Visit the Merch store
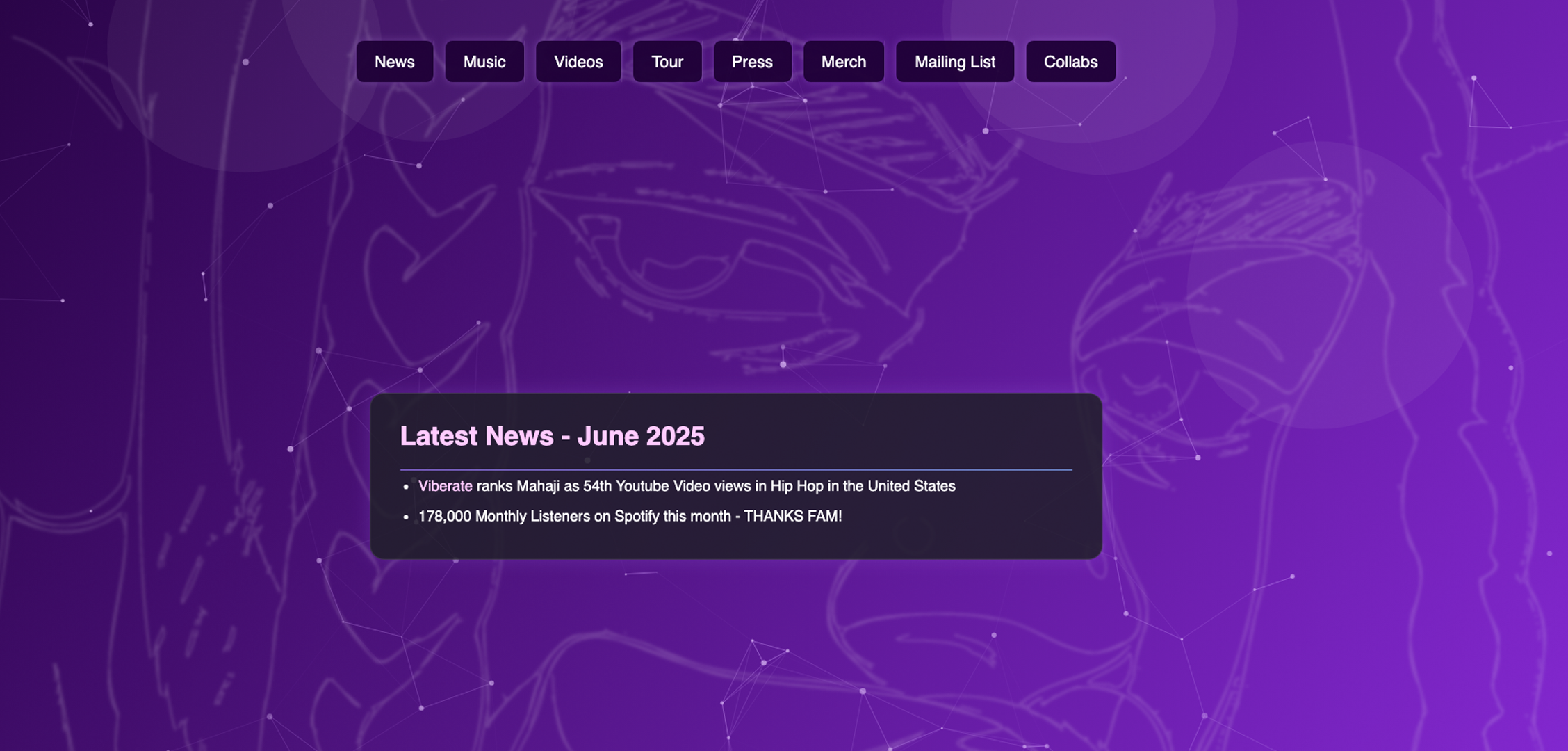 click(x=844, y=62)
